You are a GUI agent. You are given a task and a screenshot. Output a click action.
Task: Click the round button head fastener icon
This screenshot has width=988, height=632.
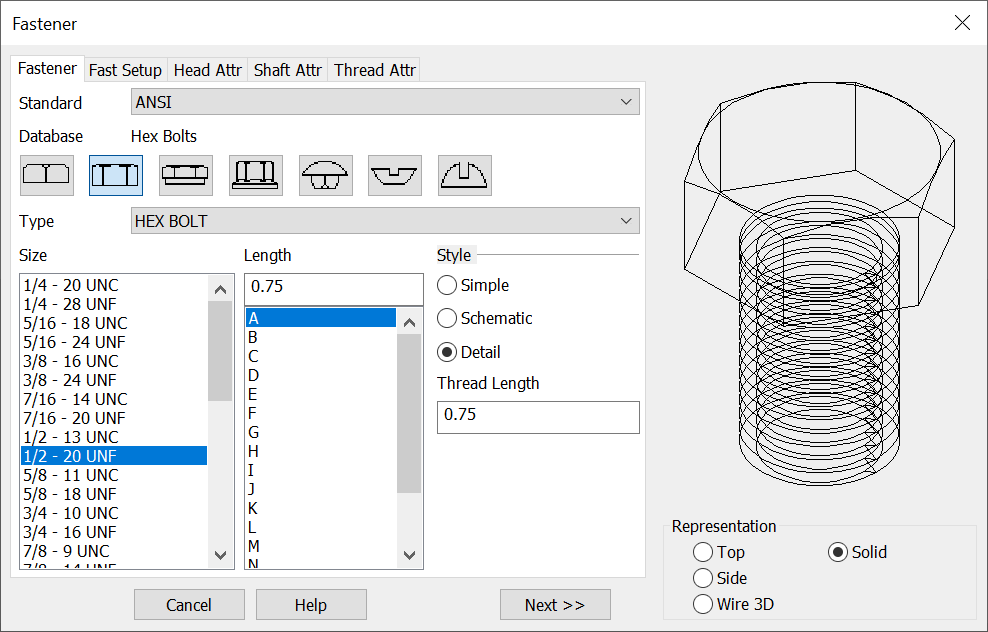[325, 174]
